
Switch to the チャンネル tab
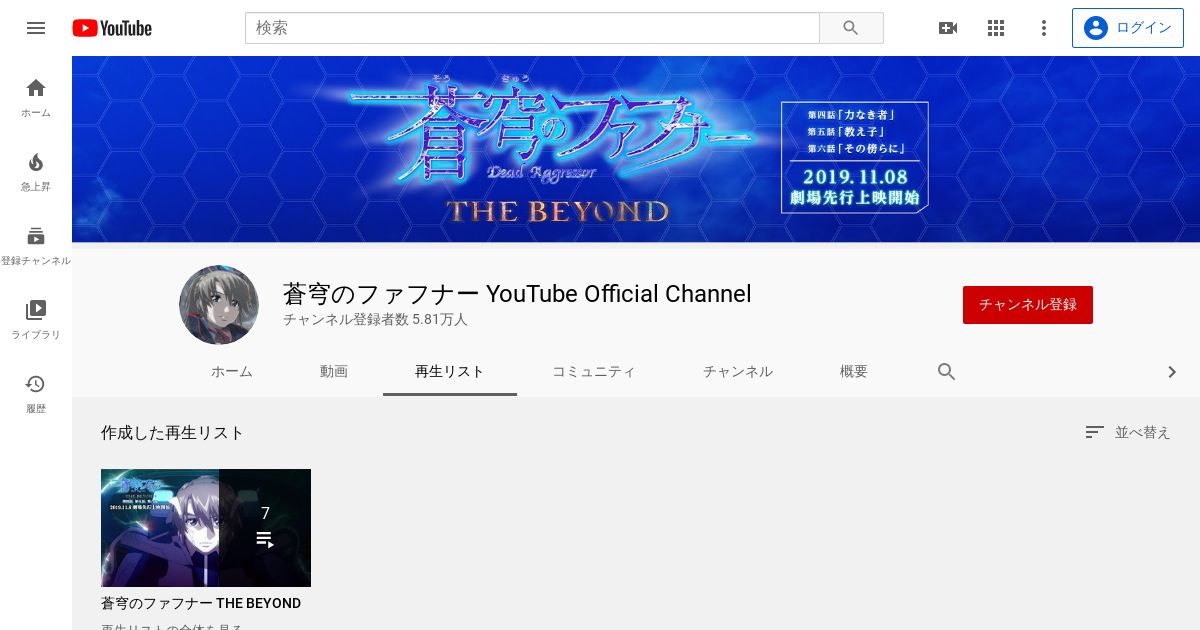tap(738, 372)
